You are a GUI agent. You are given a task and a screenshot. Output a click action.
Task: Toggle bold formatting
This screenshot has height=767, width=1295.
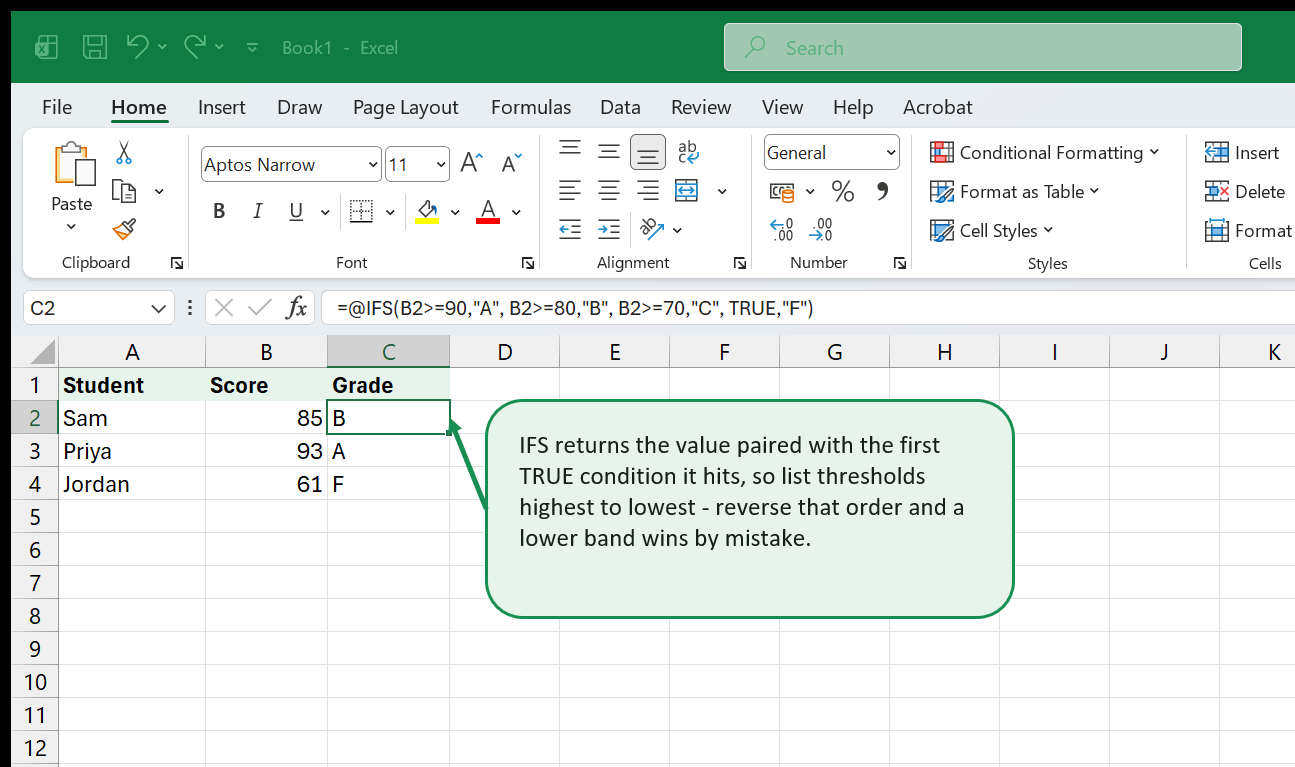(219, 211)
